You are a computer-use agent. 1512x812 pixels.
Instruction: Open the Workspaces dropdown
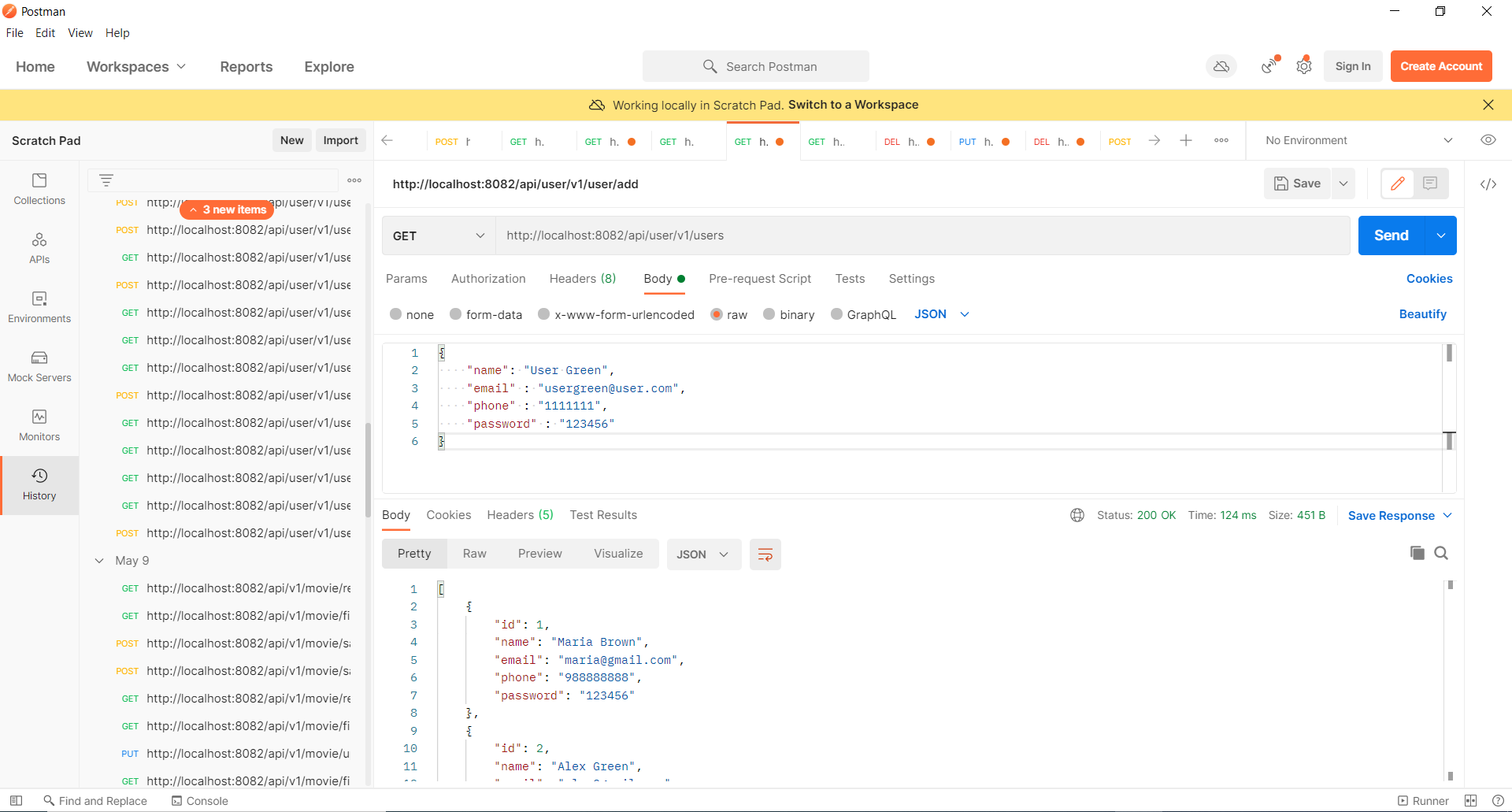coord(136,67)
